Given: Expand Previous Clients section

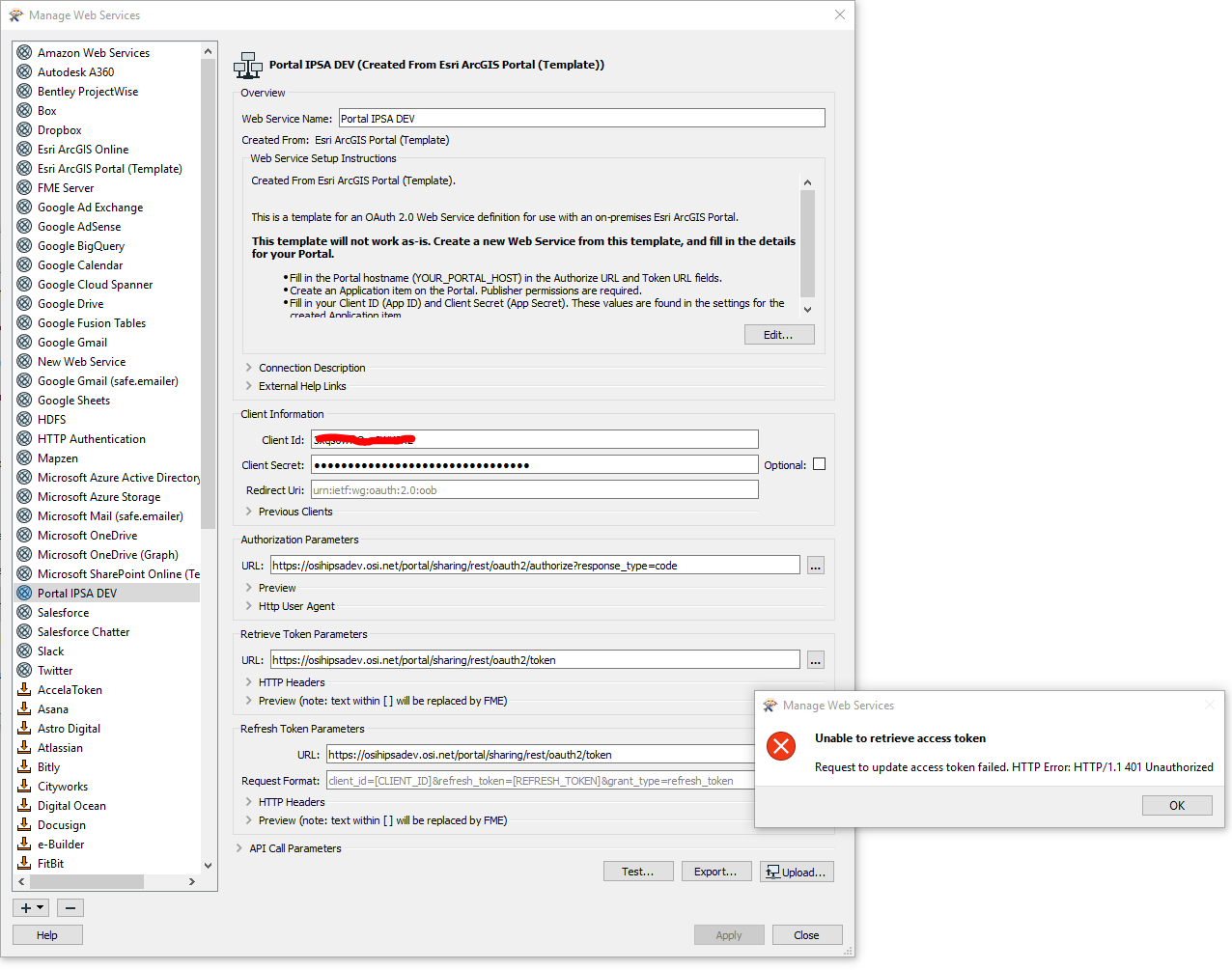Looking at the screenshot, I should coord(249,512).
